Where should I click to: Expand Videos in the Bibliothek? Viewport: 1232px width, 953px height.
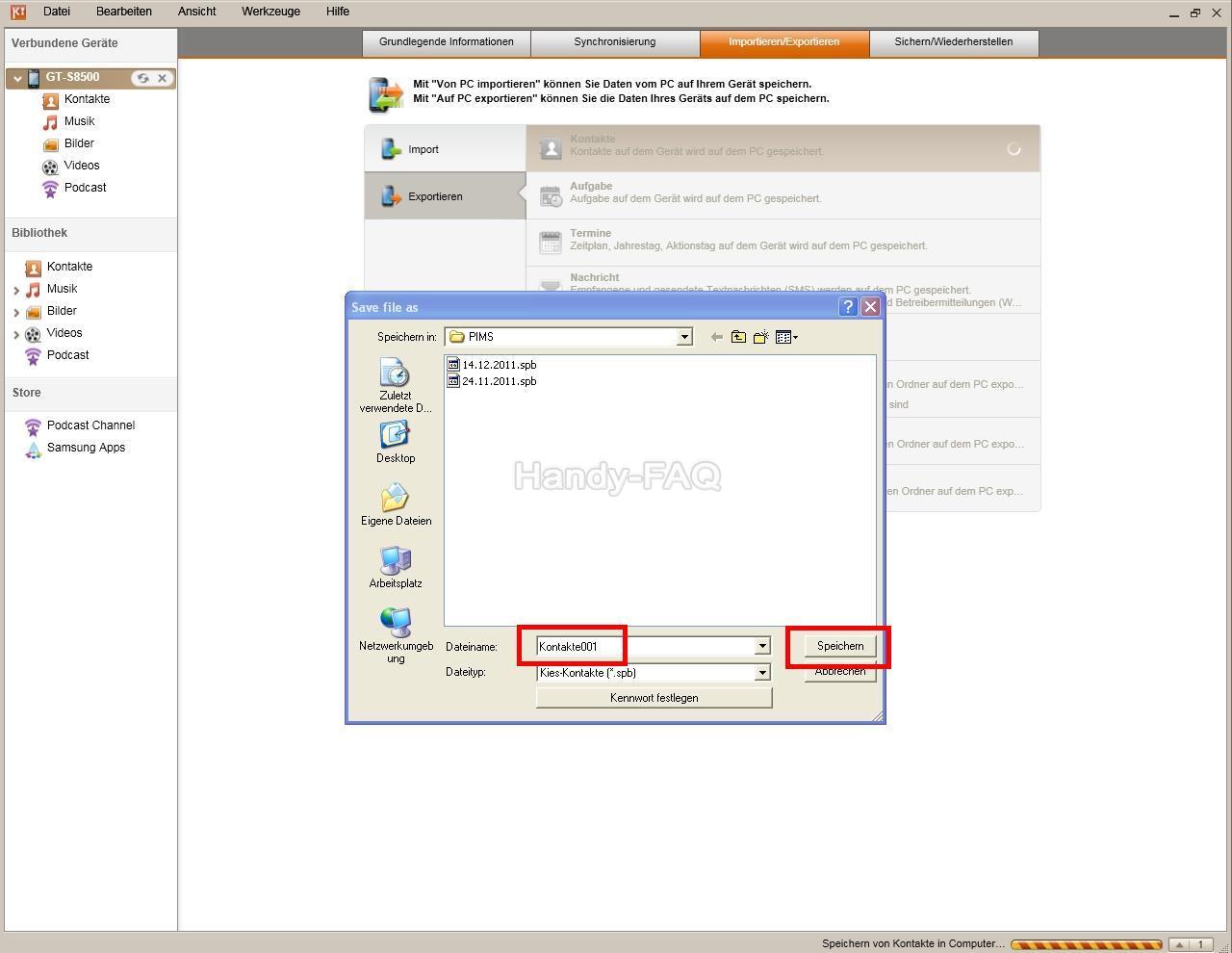[16, 334]
